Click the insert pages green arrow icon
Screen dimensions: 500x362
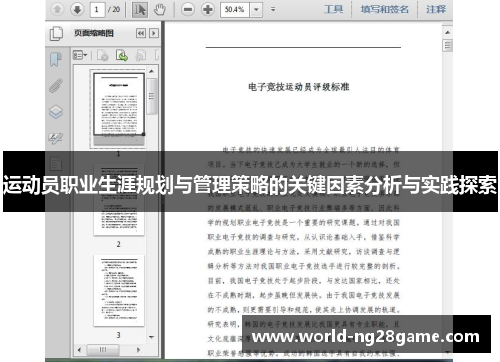(x=122, y=55)
